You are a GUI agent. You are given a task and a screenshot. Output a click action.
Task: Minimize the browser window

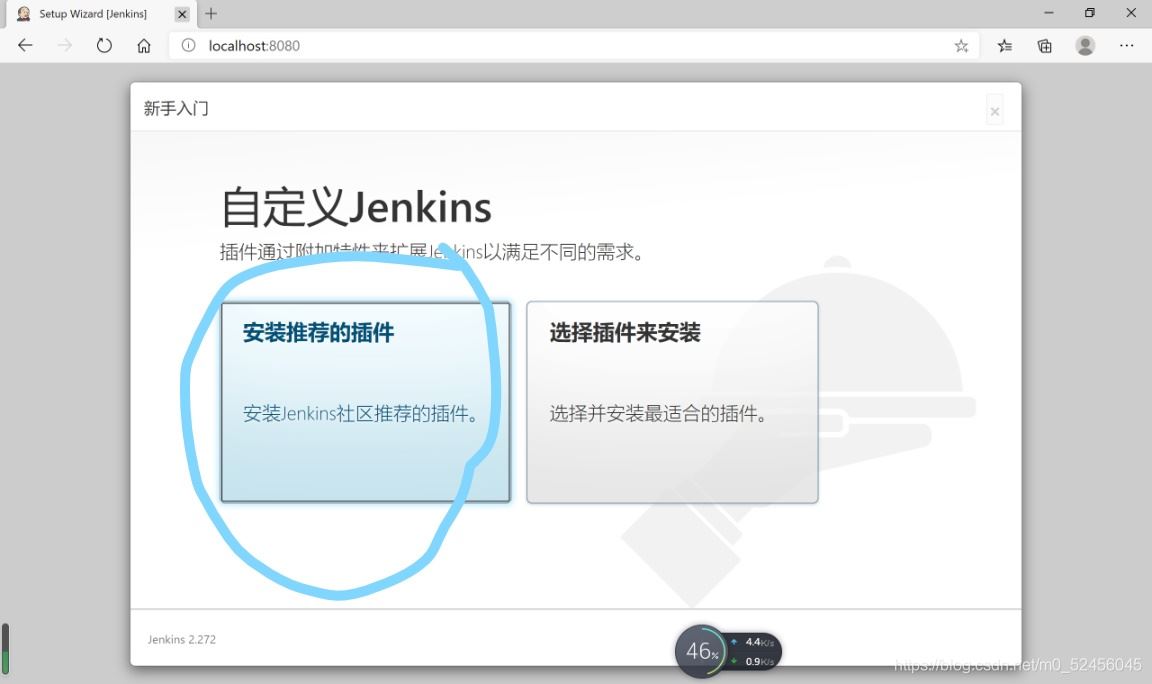point(1048,12)
